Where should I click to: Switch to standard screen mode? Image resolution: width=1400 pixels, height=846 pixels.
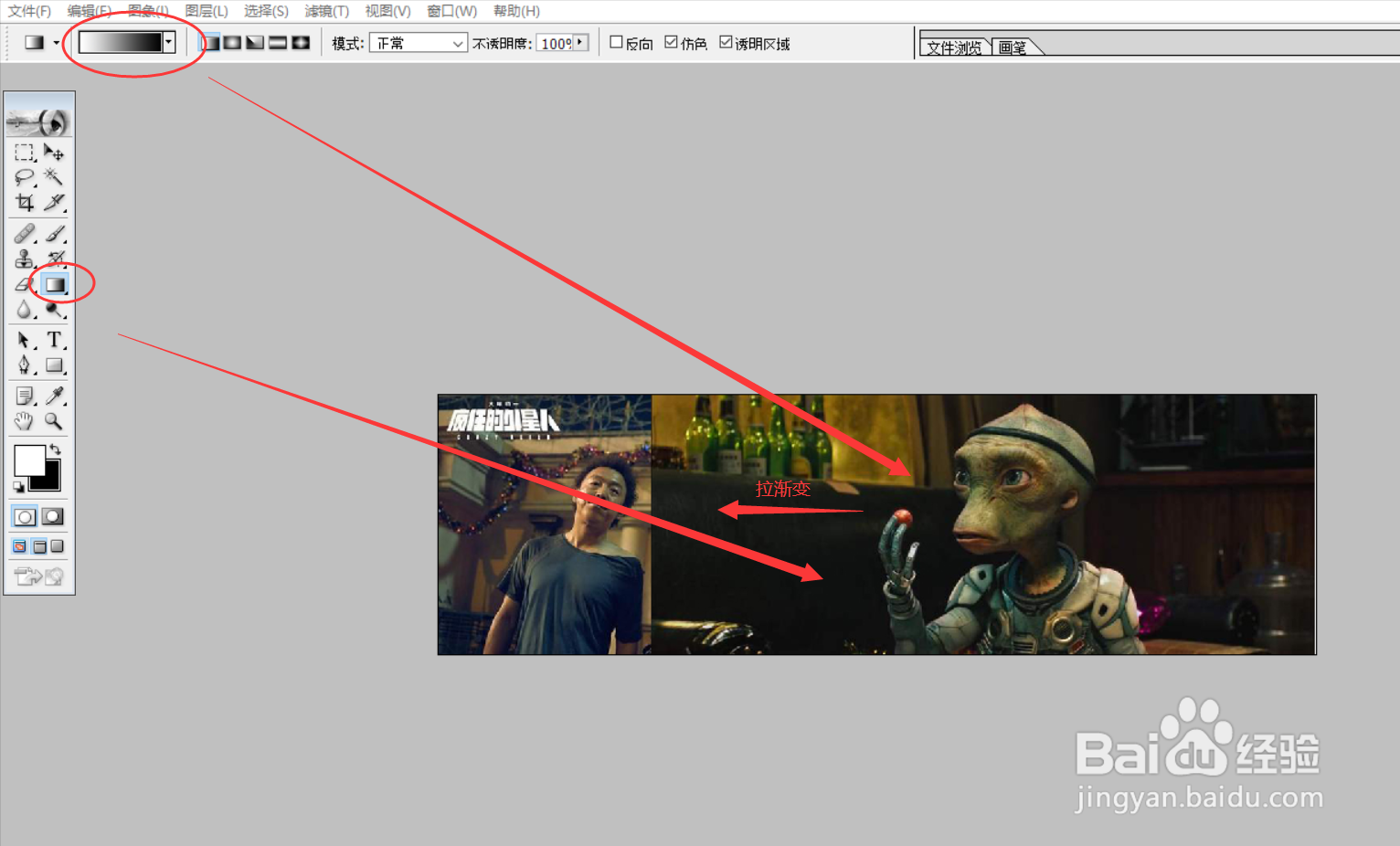point(20,546)
